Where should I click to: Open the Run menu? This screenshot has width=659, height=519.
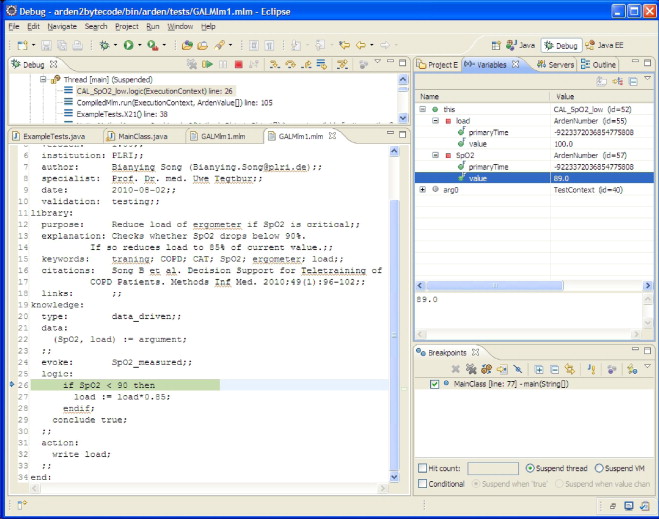153,26
